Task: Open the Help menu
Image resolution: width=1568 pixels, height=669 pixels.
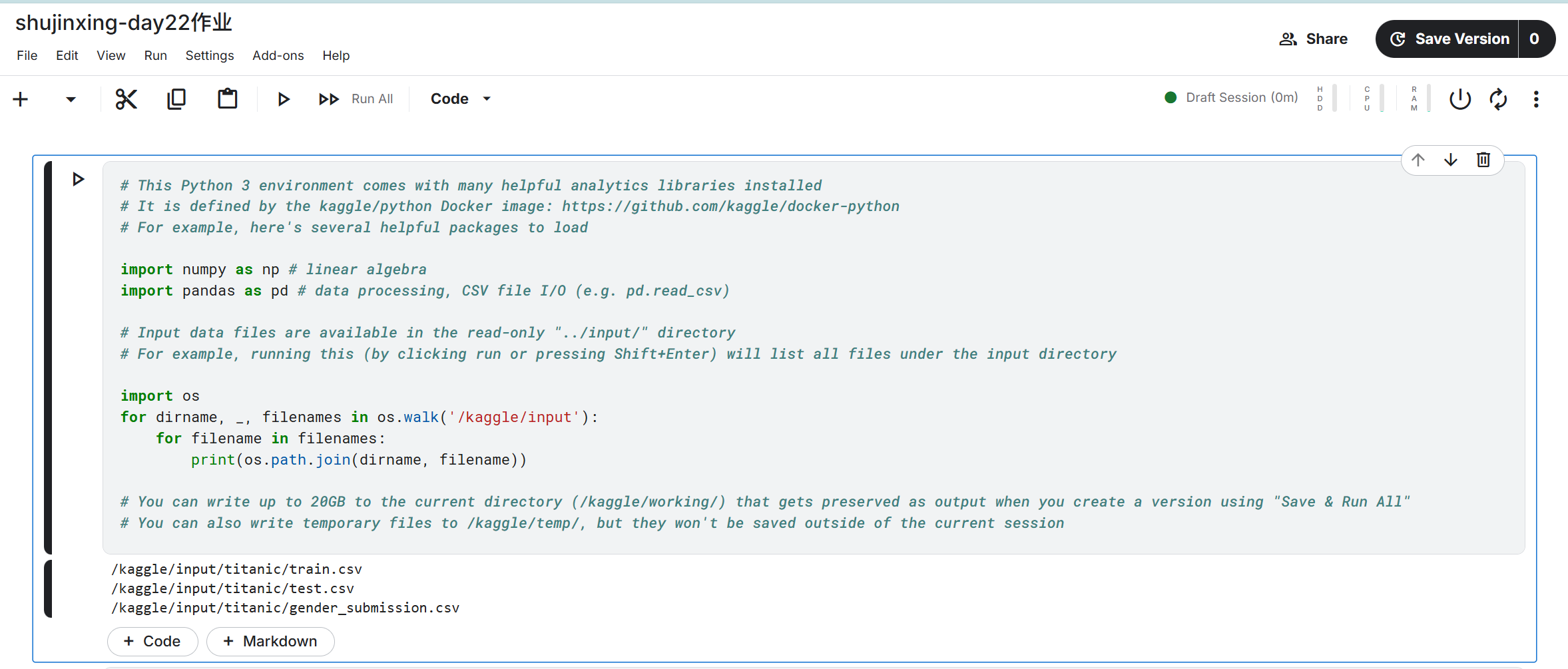Action: 336,55
